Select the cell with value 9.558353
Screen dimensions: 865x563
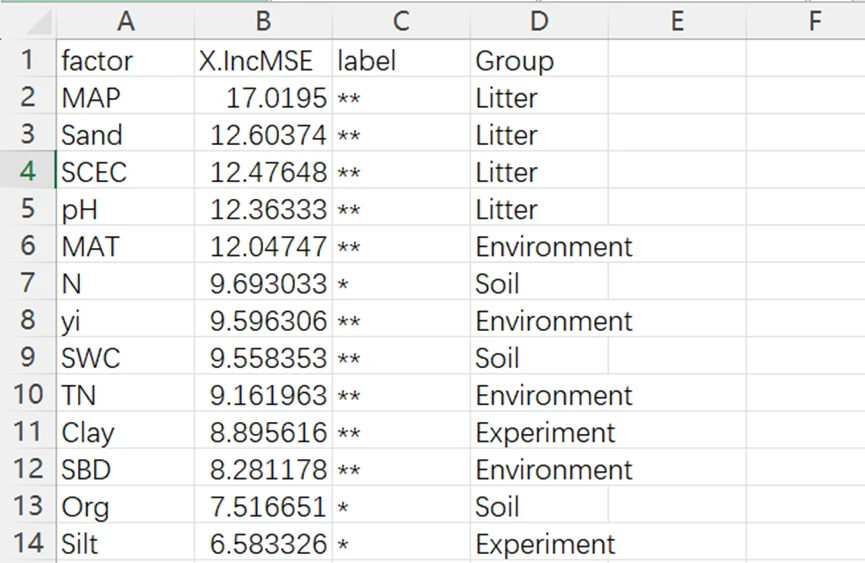pyautogui.click(x=262, y=358)
